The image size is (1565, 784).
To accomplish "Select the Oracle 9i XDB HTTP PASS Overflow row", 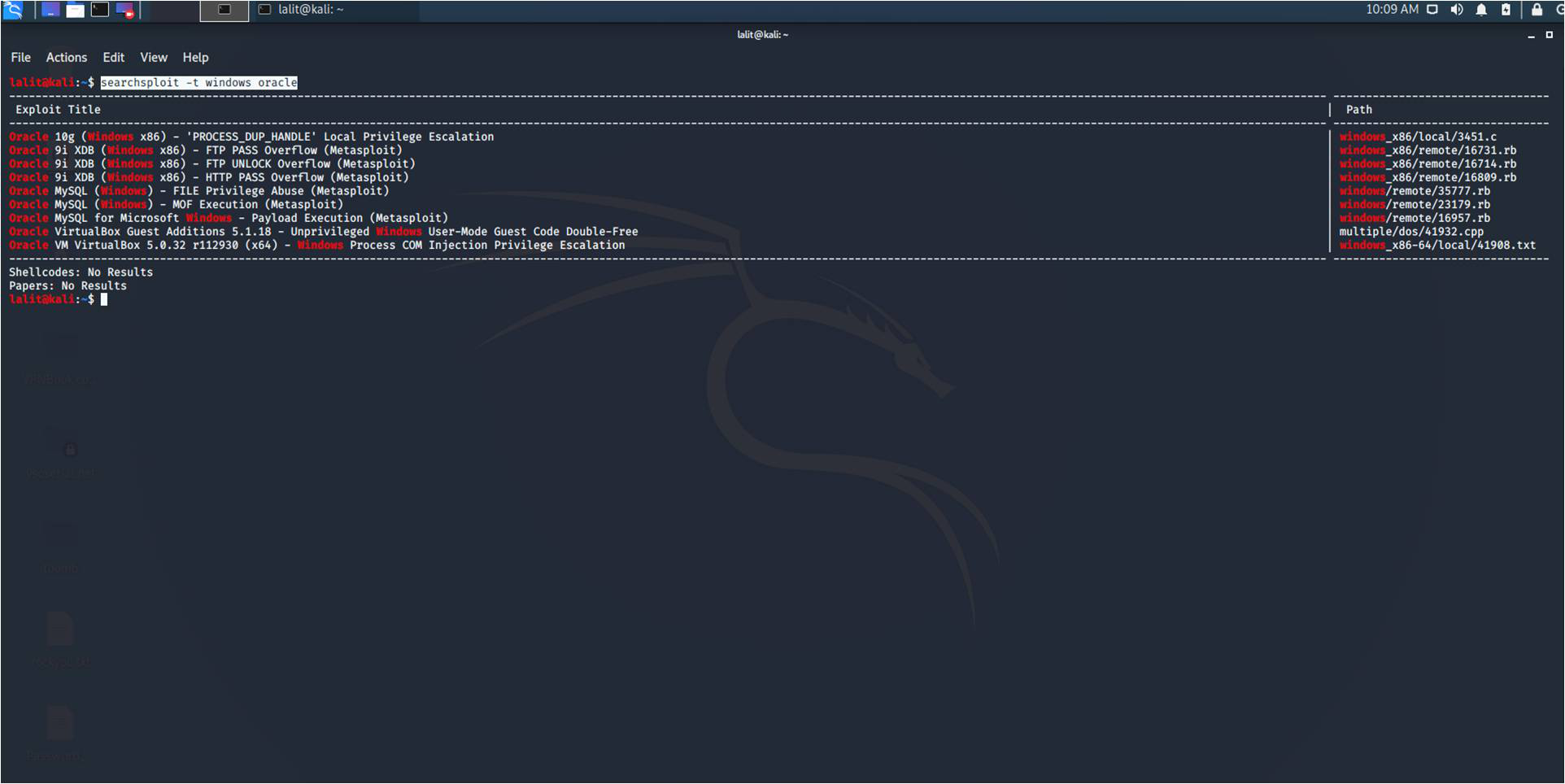I will 209,177.
